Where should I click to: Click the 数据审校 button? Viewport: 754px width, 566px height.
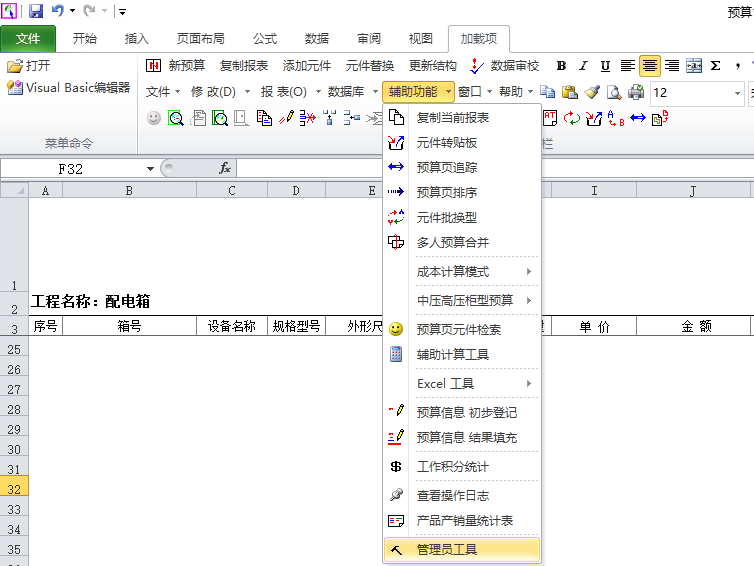click(x=505, y=66)
